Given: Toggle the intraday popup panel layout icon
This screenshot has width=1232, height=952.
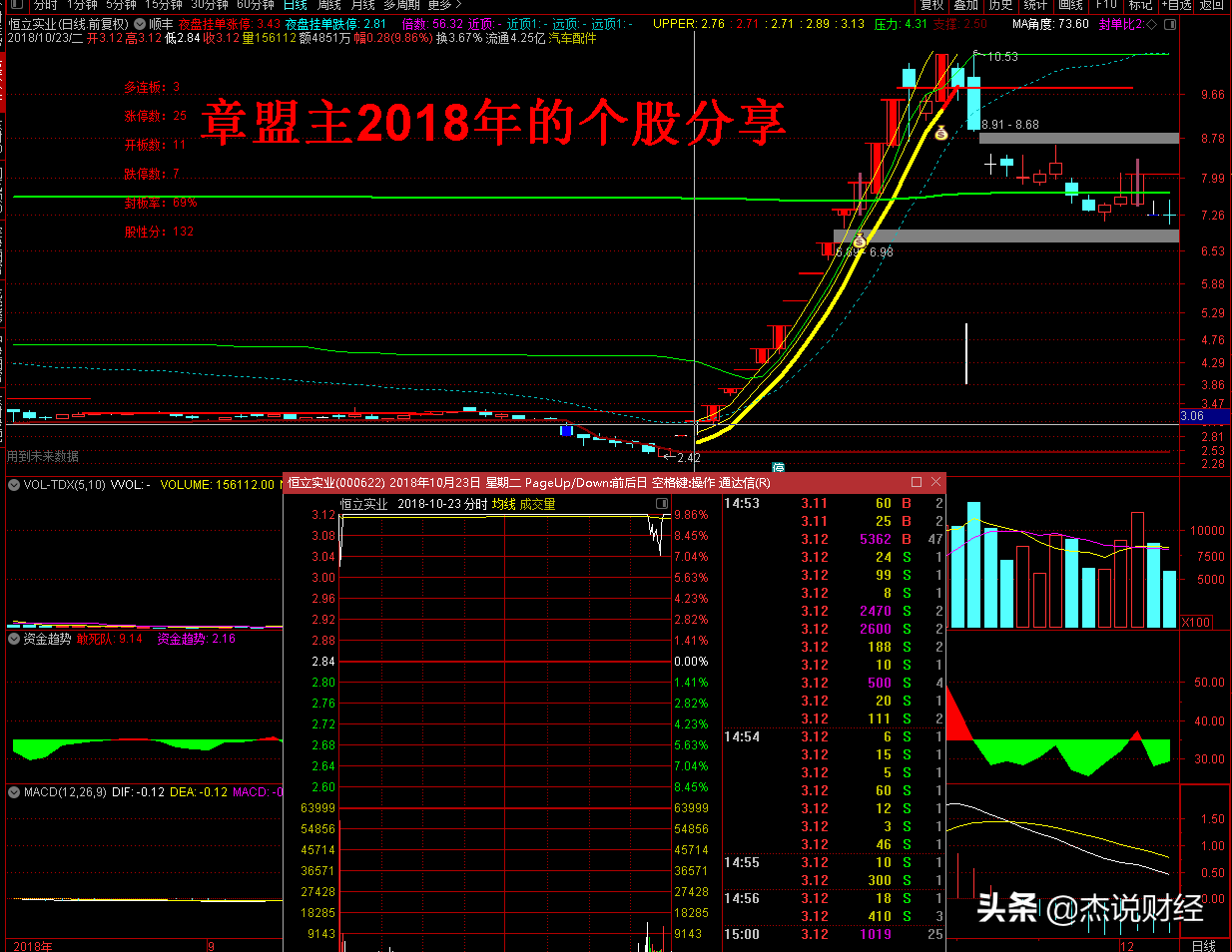Looking at the screenshot, I should [661, 504].
